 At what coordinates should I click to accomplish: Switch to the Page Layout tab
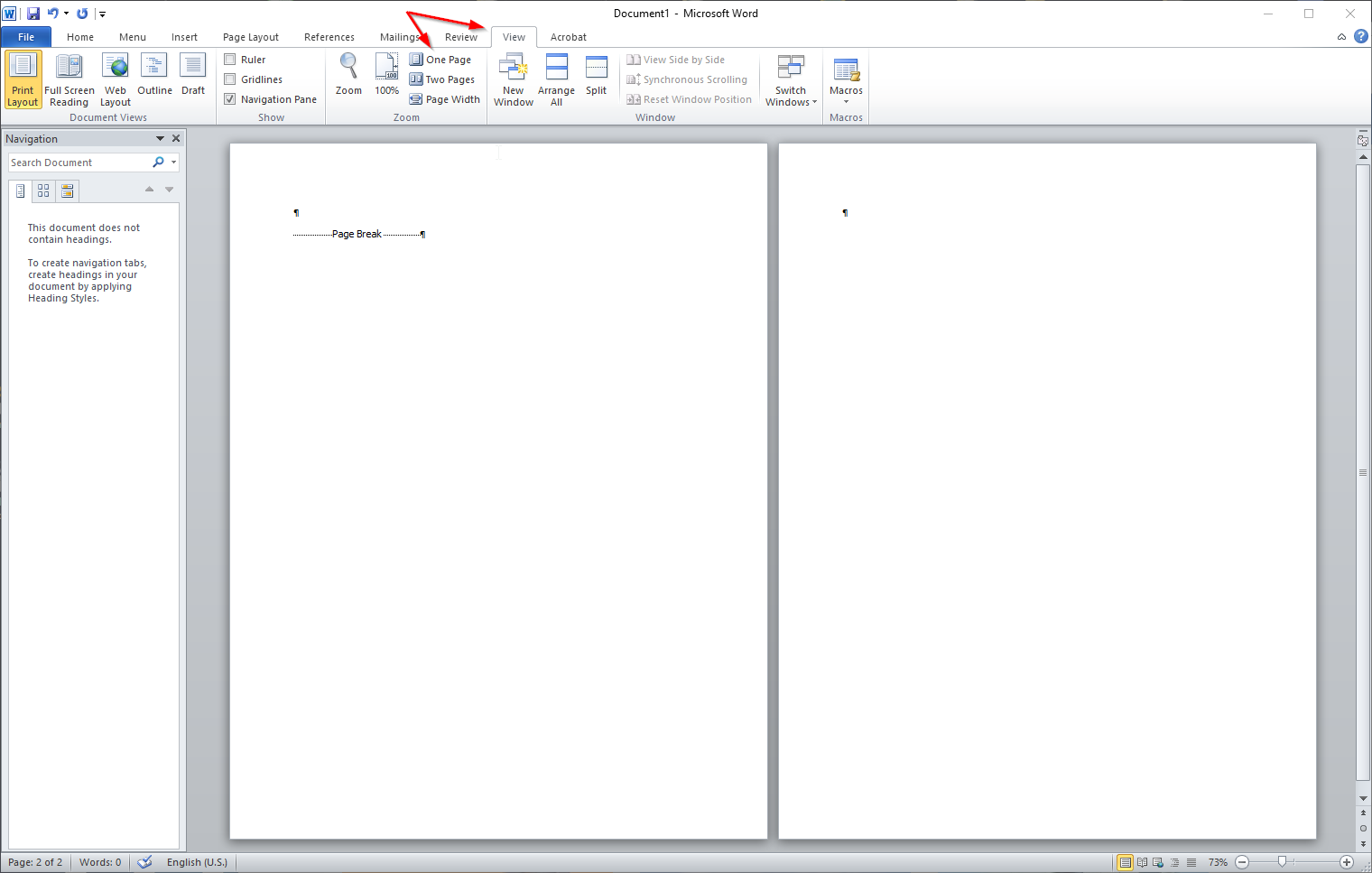[x=251, y=37]
